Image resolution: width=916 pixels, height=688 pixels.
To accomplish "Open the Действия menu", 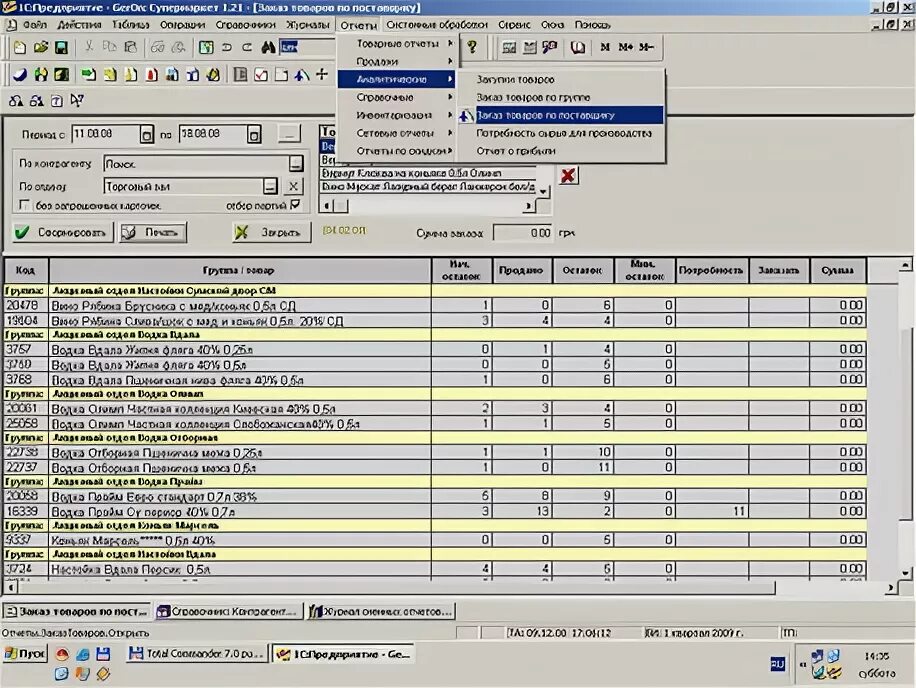I will coord(79,25).
